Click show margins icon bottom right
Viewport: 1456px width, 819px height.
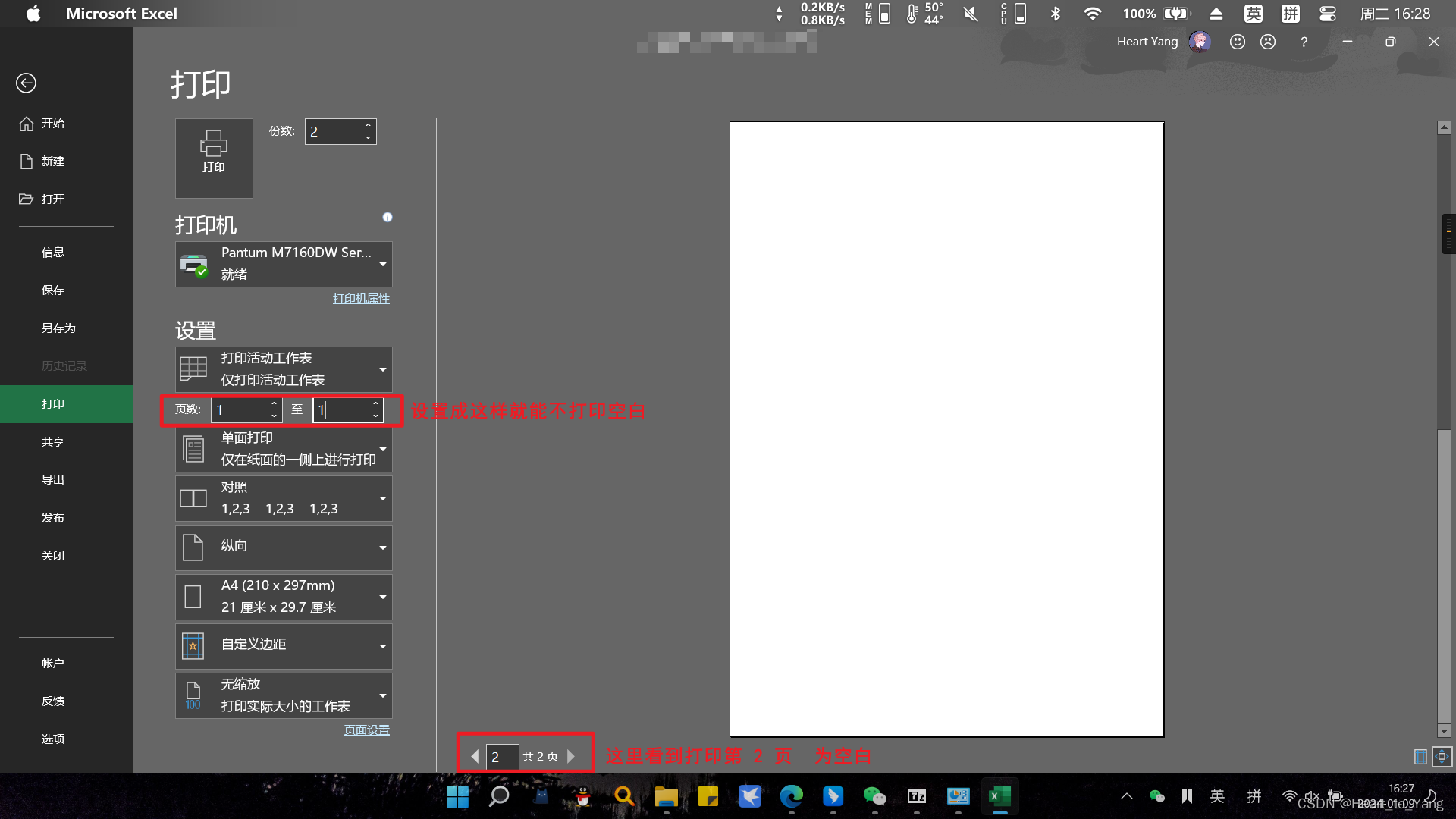tap(1420, 756)
